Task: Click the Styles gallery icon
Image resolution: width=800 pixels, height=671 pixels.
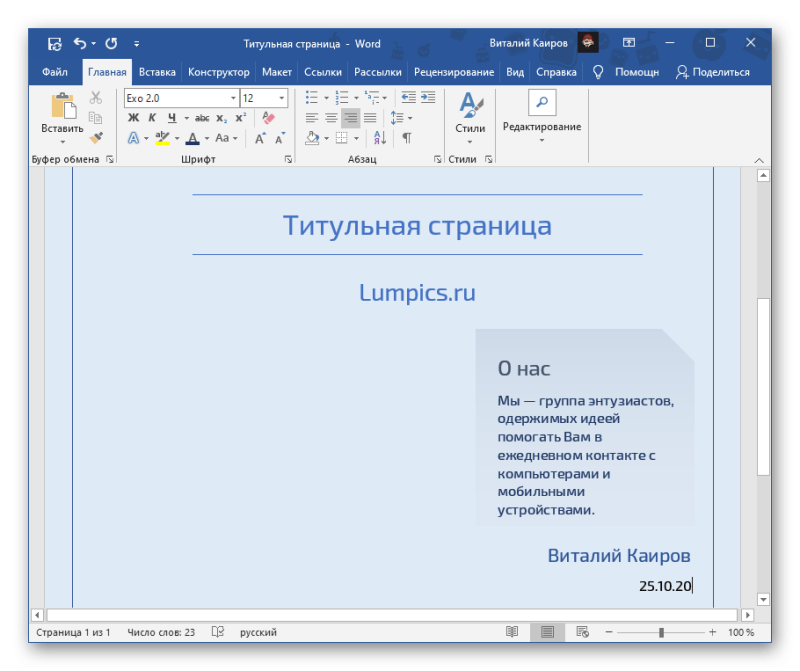Action: [x=470, y=105]
